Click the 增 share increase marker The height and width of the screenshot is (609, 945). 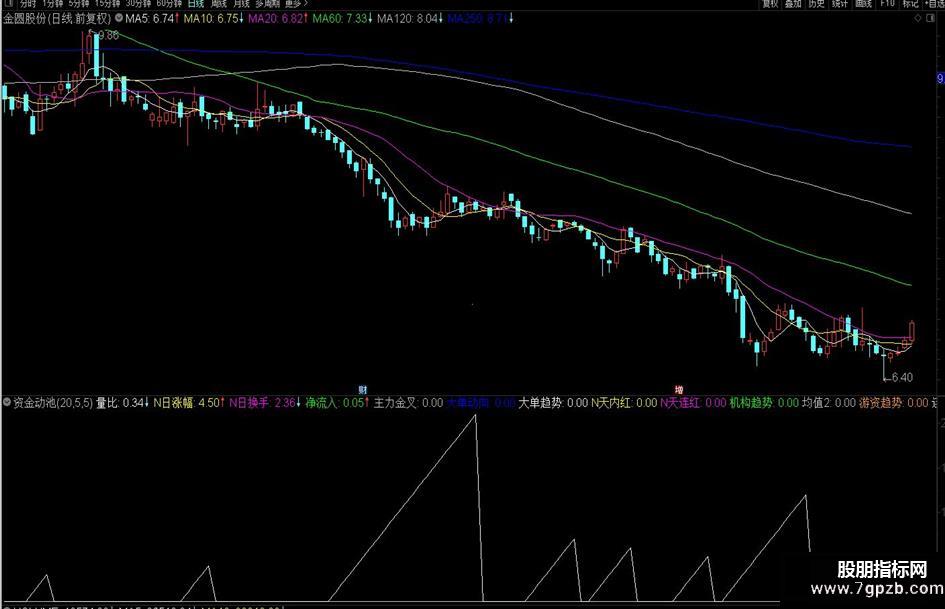679,390
